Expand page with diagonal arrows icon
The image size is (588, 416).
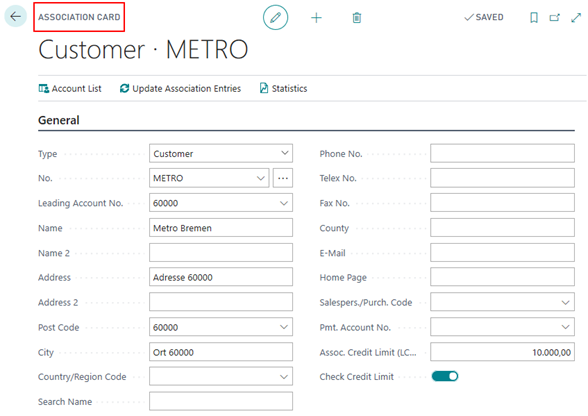(576, 17)
